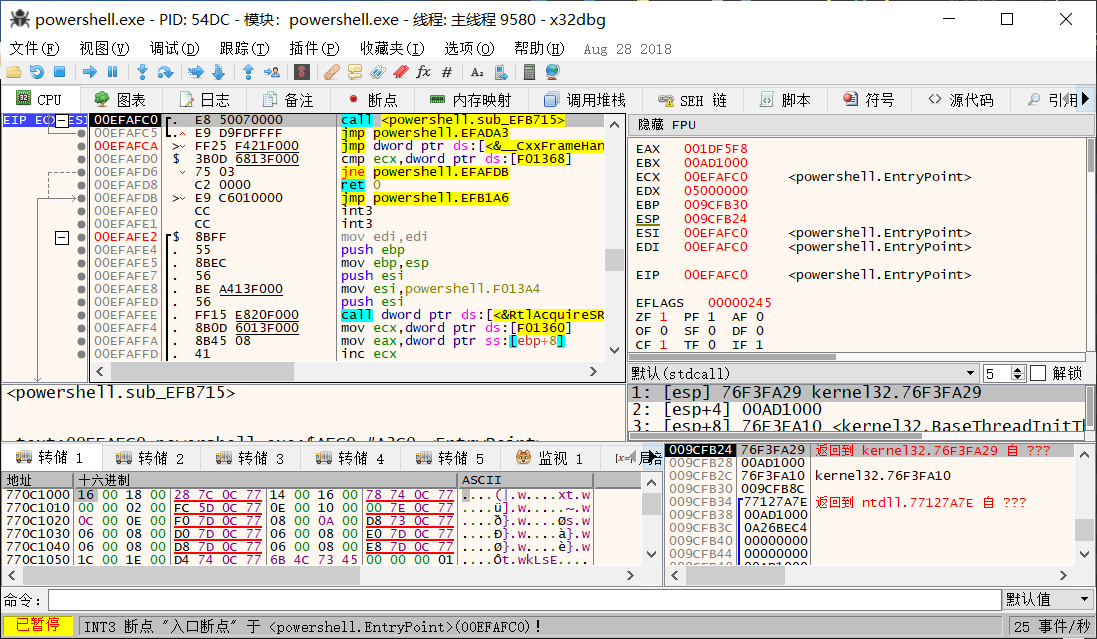Toggle the SF flag value
The height and width of the screenshot is (639, 1097).
(712, 331)
